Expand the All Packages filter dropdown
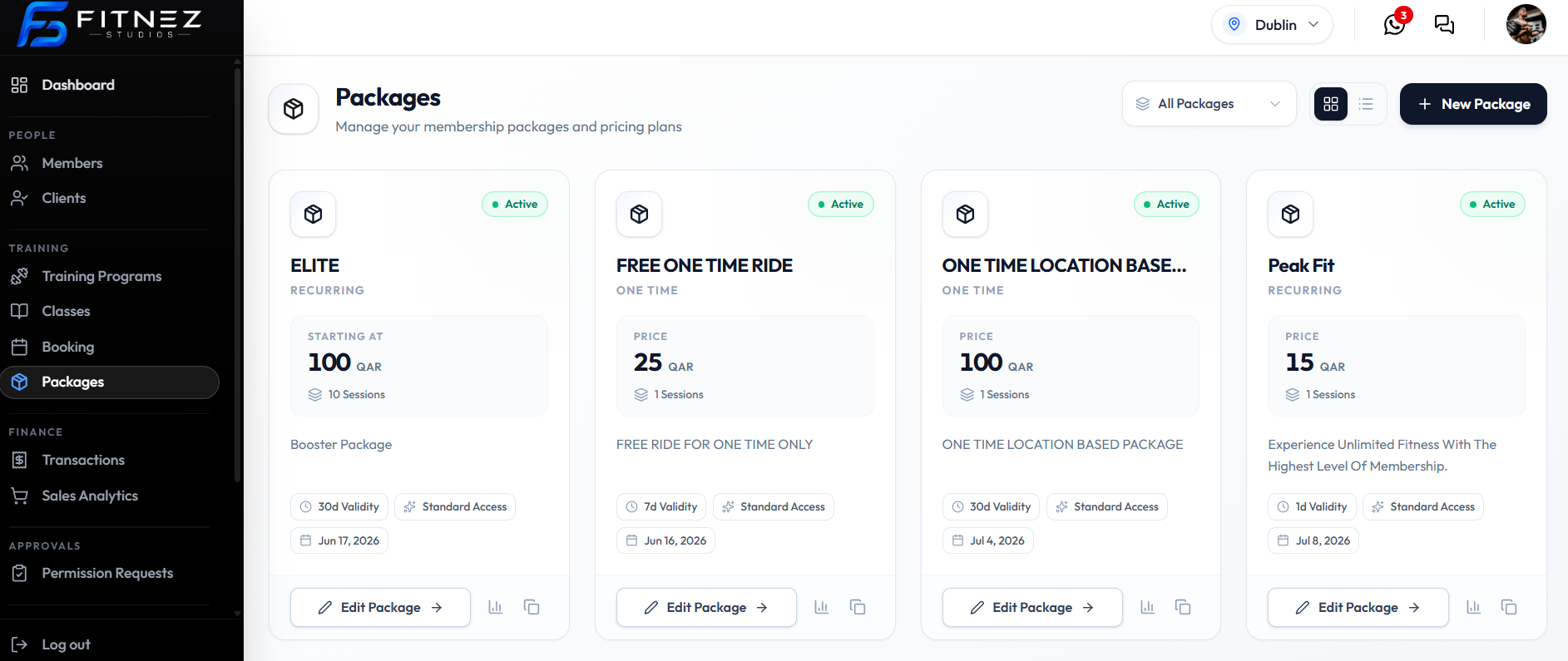Viewport: 1568px width, 661px height. (x=1209, y=104)
